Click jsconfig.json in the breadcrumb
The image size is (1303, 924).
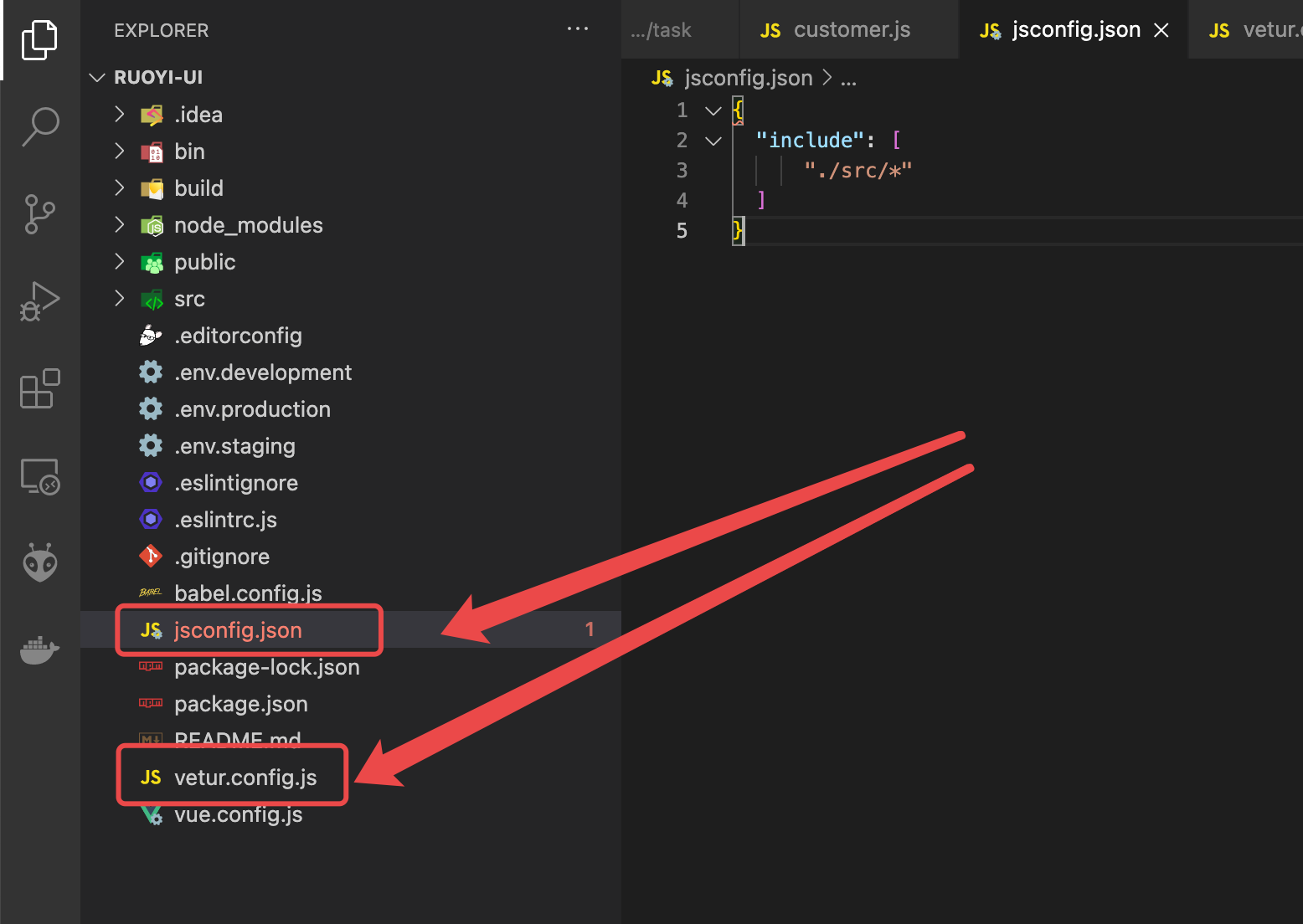748,78
